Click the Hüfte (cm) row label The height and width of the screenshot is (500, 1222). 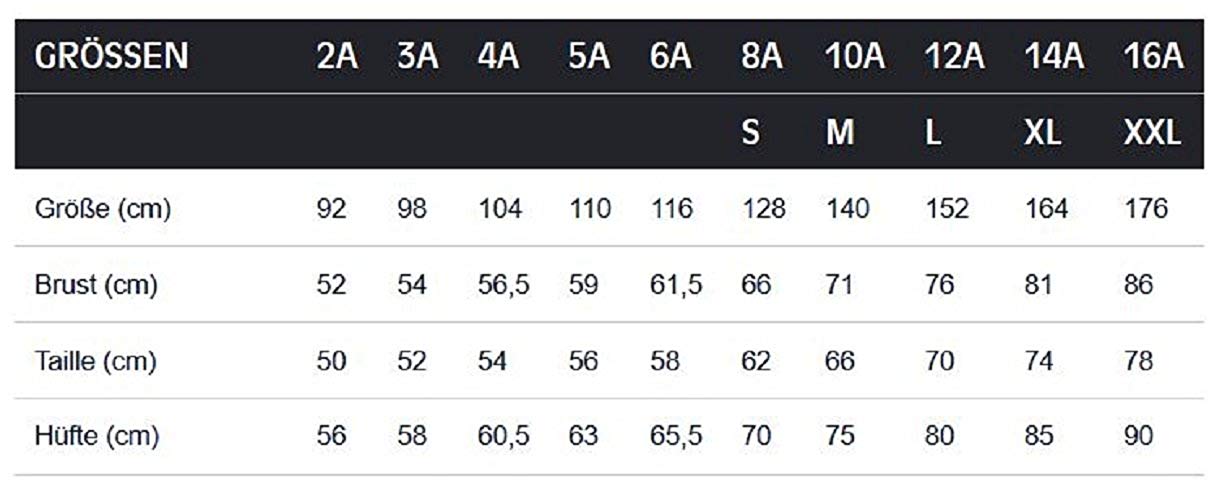click(x=97, y=437)
